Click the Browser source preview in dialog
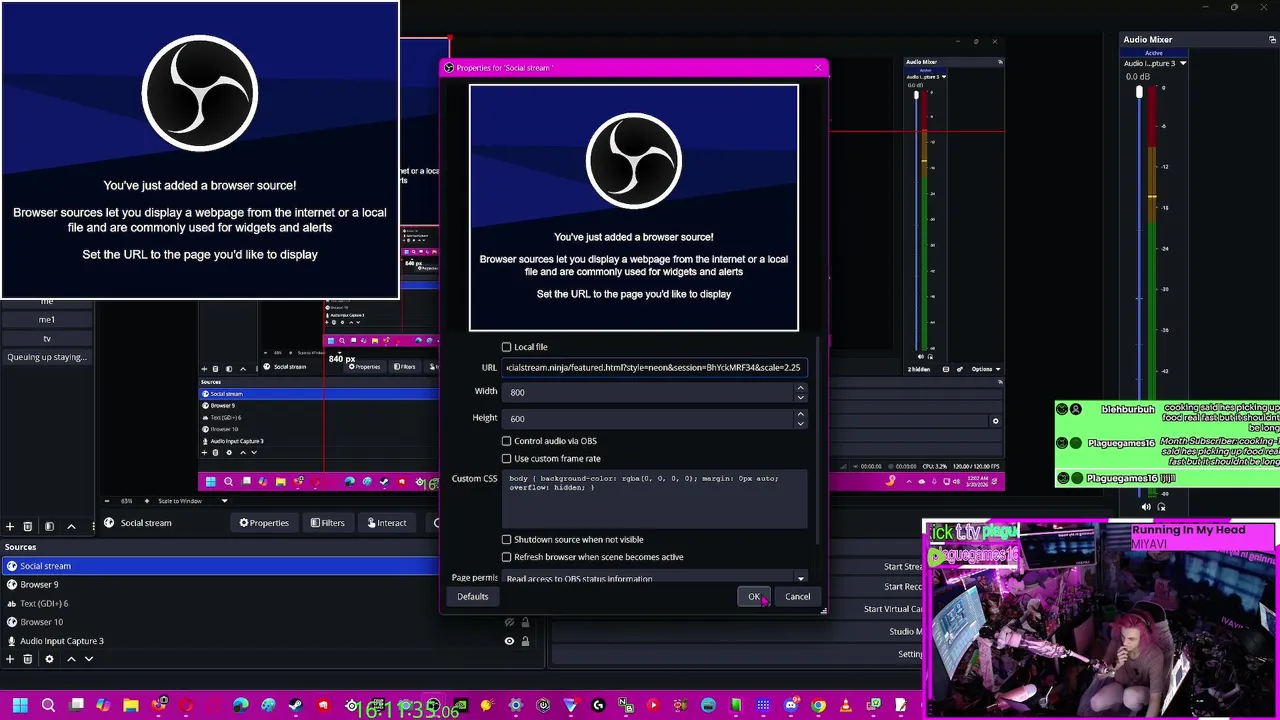Image resolution: width=1280 pixels, height=720 pixels. (634, 208)
